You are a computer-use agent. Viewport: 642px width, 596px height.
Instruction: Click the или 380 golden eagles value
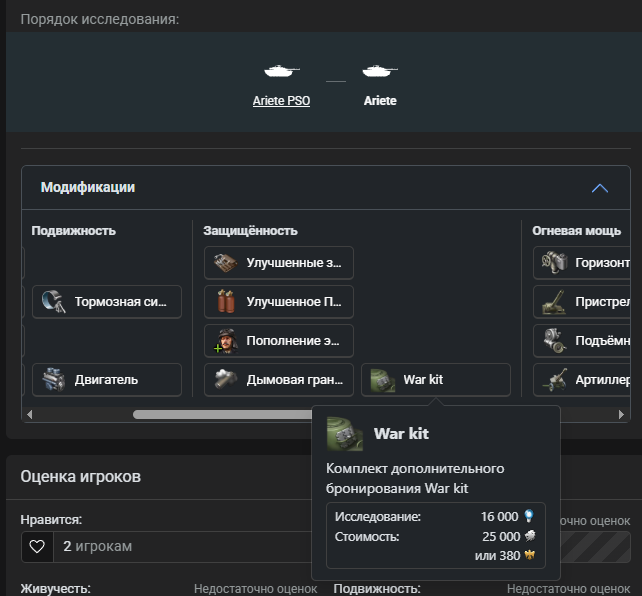pos(497,555)
